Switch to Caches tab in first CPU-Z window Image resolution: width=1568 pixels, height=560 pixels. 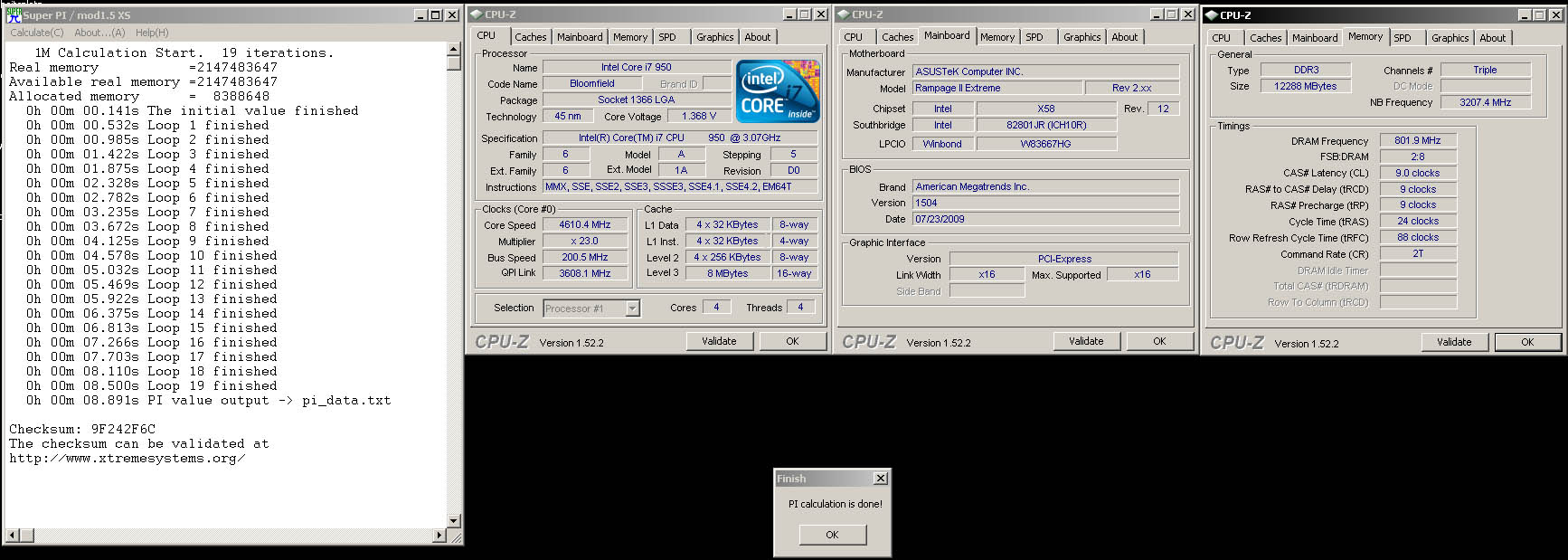530,37
